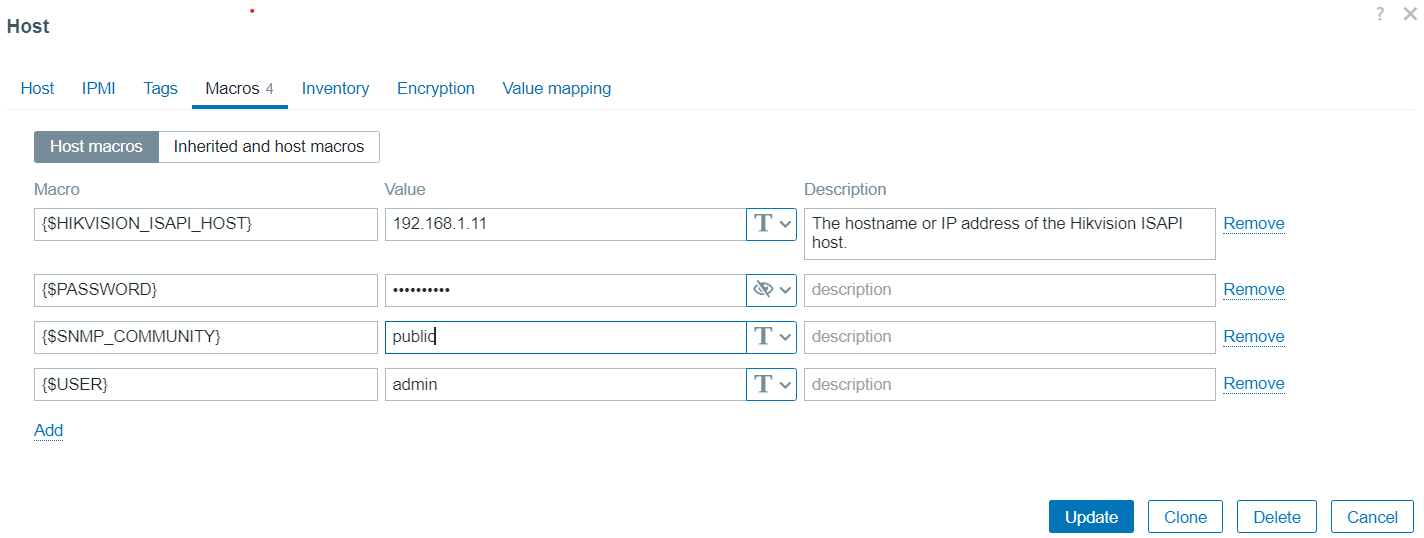Switch to the Inventory tab
This screenshot has height=538, width=1424.
335,88
